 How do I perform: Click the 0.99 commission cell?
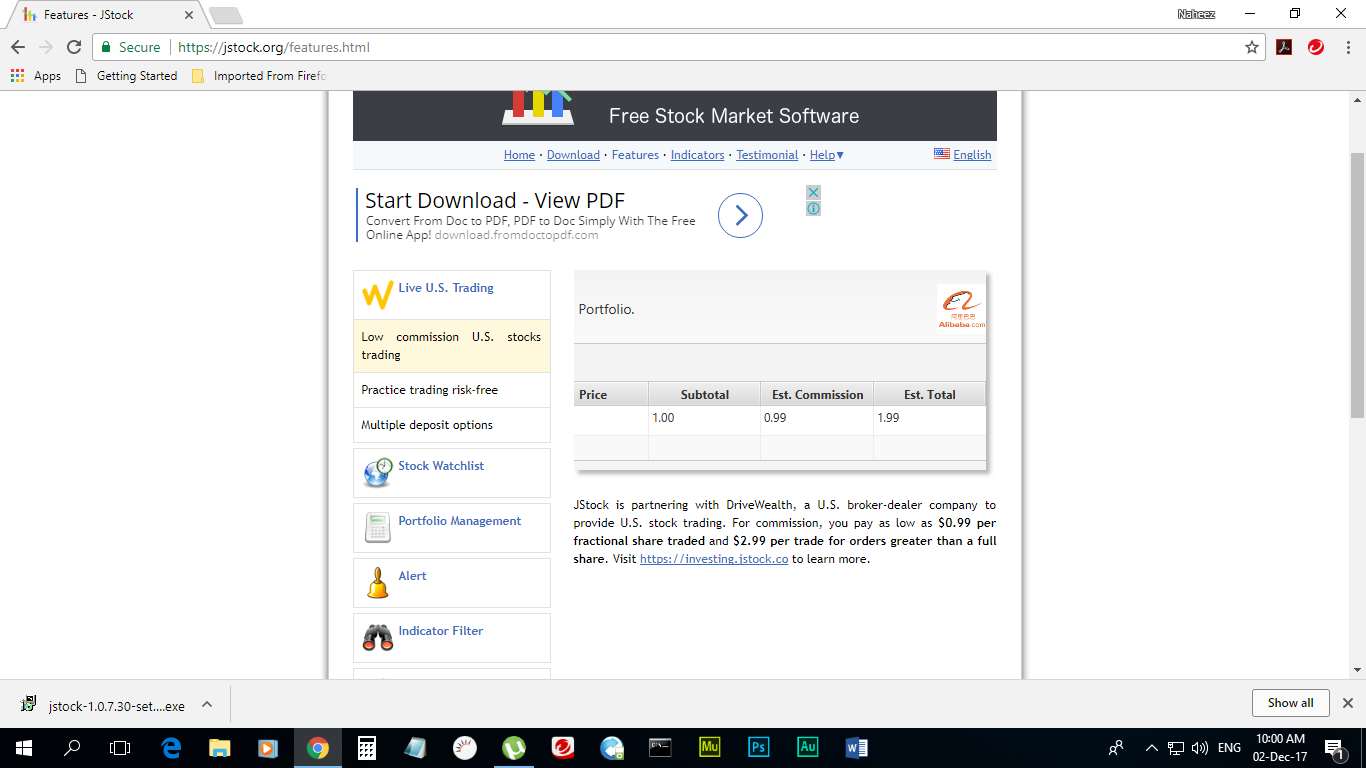[817, 418]
